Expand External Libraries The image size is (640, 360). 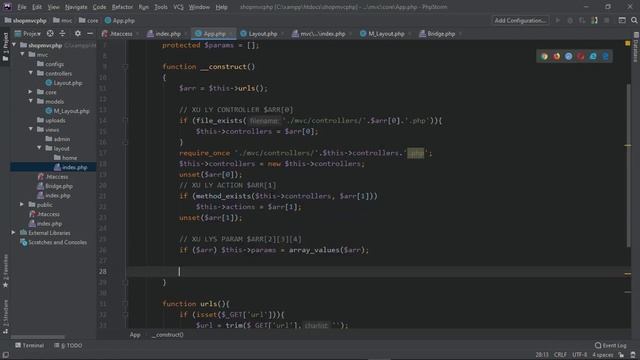point(14,232)
